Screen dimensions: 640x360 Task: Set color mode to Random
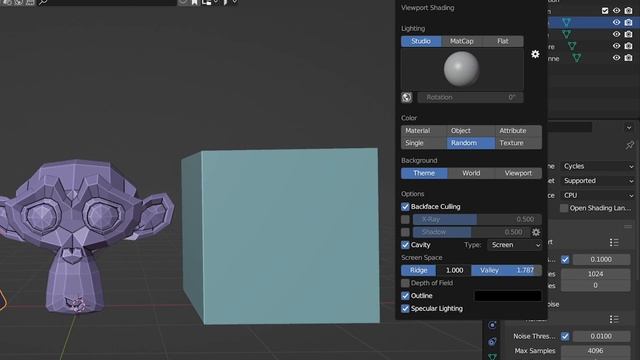pos(471,143)
